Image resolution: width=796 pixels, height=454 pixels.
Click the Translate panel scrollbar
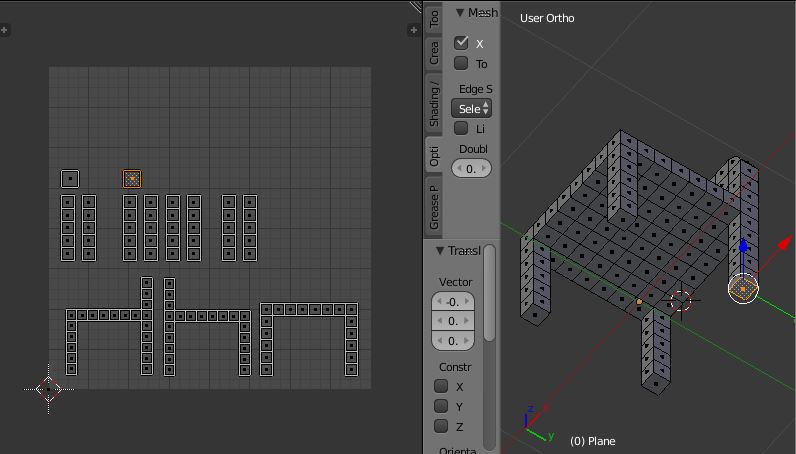pos(489,293)
